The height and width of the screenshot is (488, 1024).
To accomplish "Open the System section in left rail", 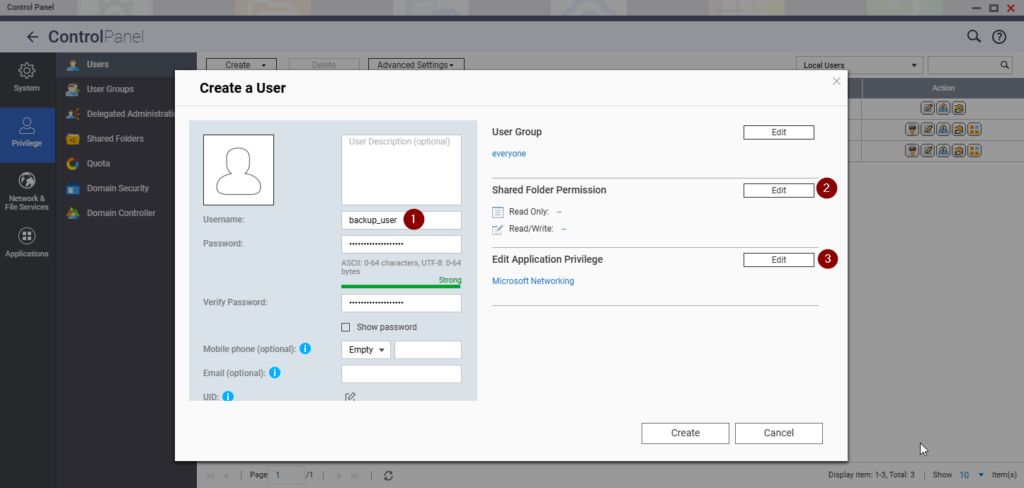I will (x=27, y=77).
